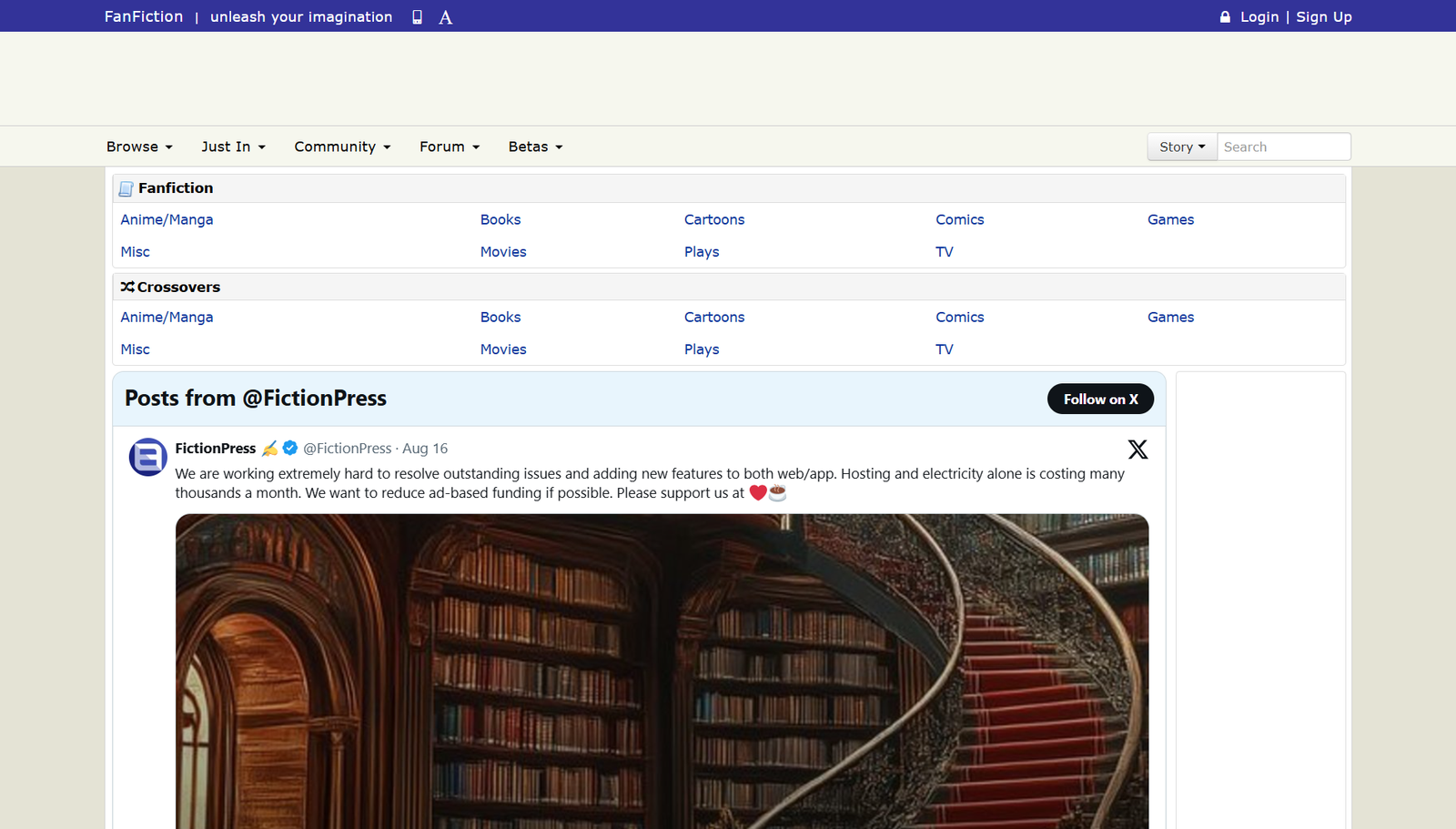Open Crossovers Misc category
The height and width of the screenshot is (829, 1456).
point(135,349)
